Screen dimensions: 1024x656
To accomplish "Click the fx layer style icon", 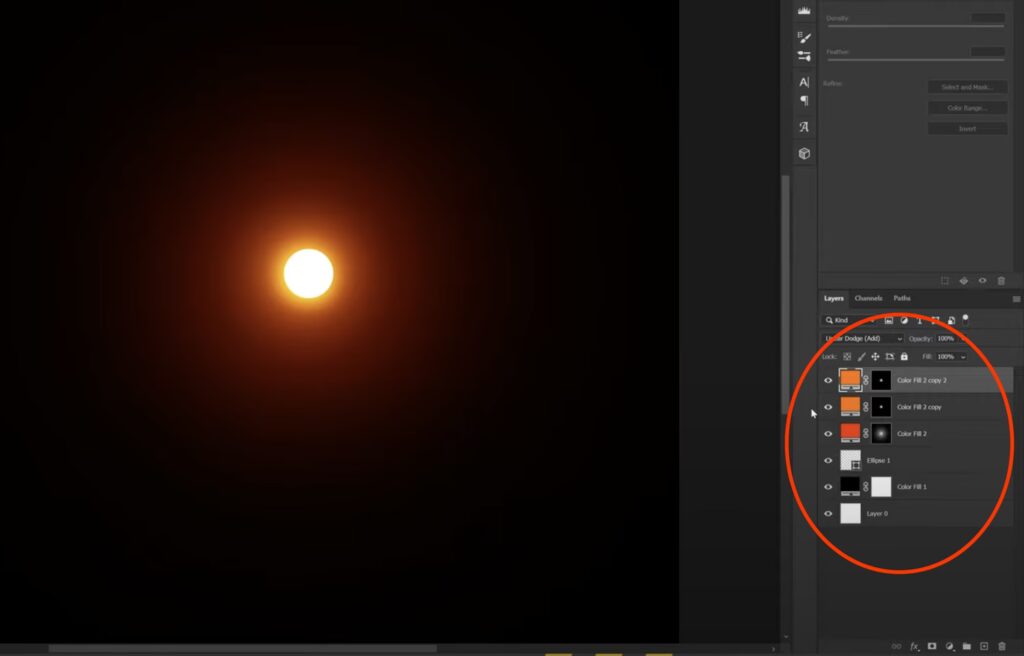I will 914,646.
